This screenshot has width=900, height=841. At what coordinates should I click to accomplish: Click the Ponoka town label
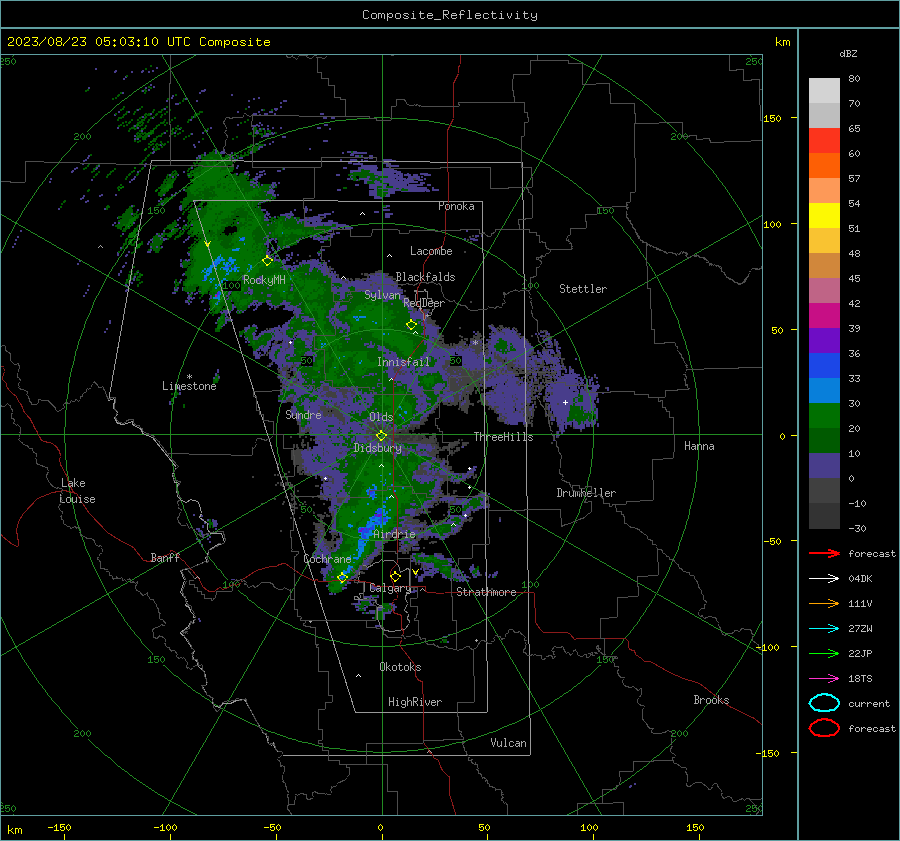[456, 206]
